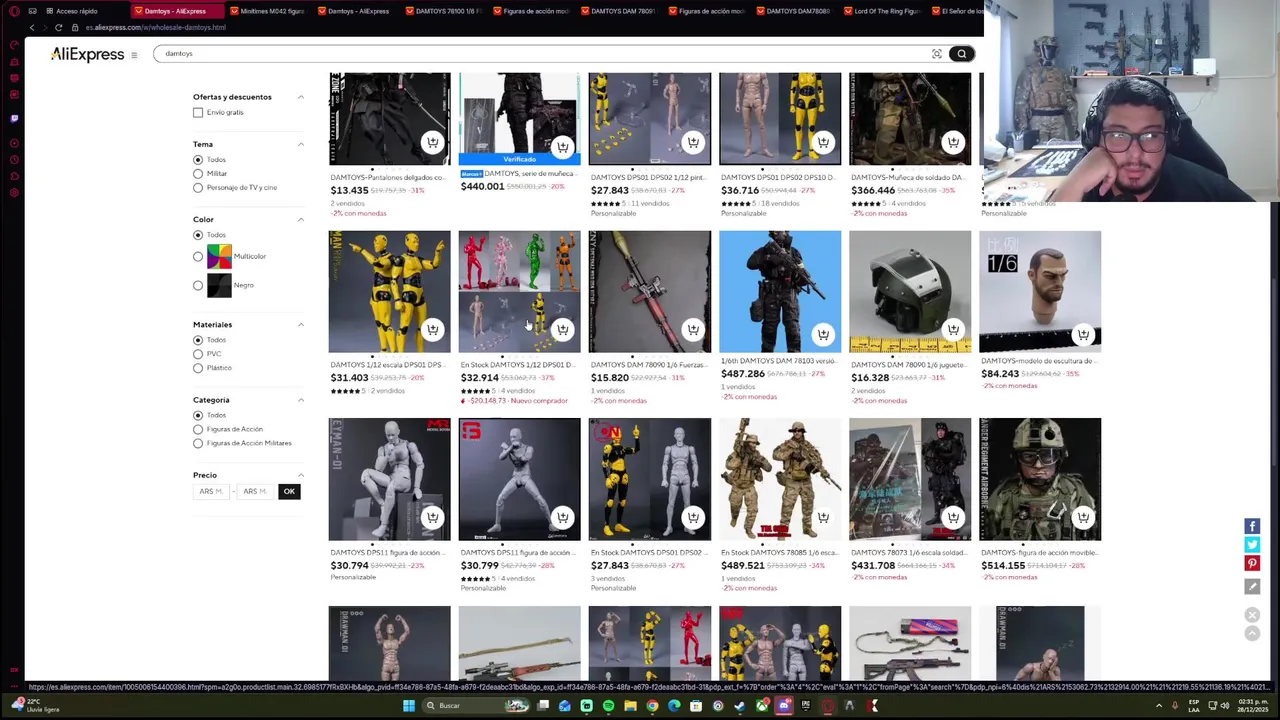Open the Windows Start menu
The width and height of the screenshot is (1280, 720).
coord(408,706)
